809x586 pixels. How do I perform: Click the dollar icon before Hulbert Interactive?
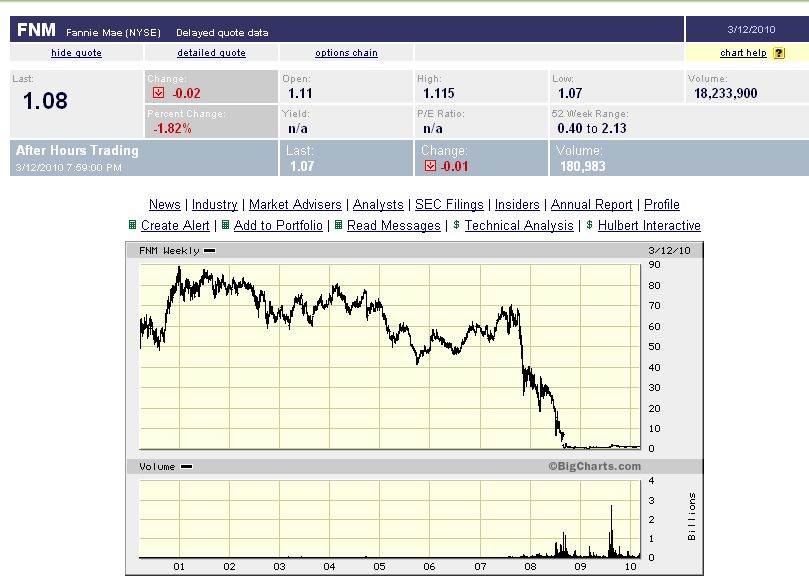coord(589,225)
